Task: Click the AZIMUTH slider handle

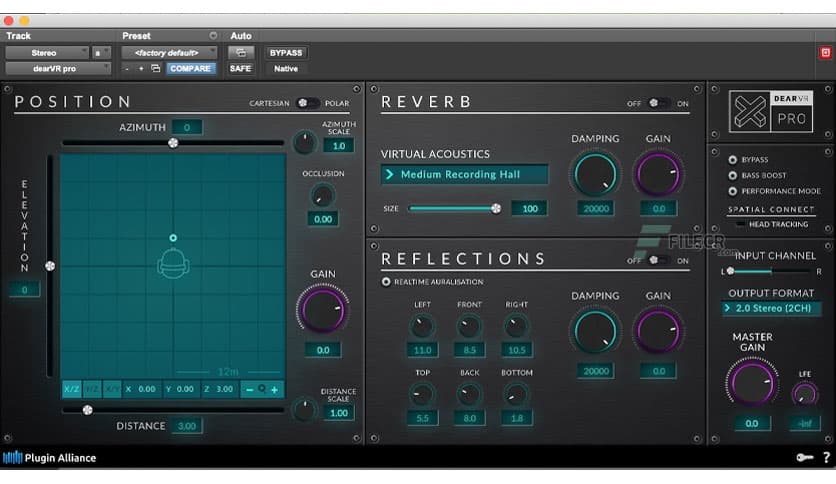Action: pyautogui.click(x=173, y=143)
